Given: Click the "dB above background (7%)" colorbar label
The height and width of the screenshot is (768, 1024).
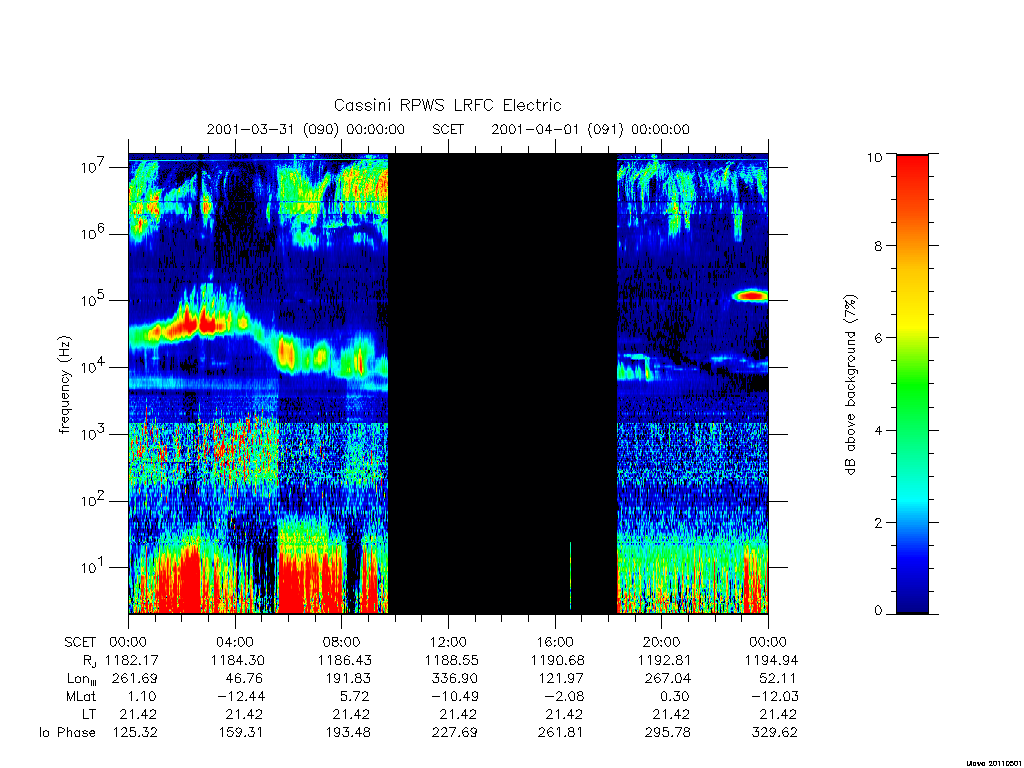Looking at the screenshot, I should 850,385.
